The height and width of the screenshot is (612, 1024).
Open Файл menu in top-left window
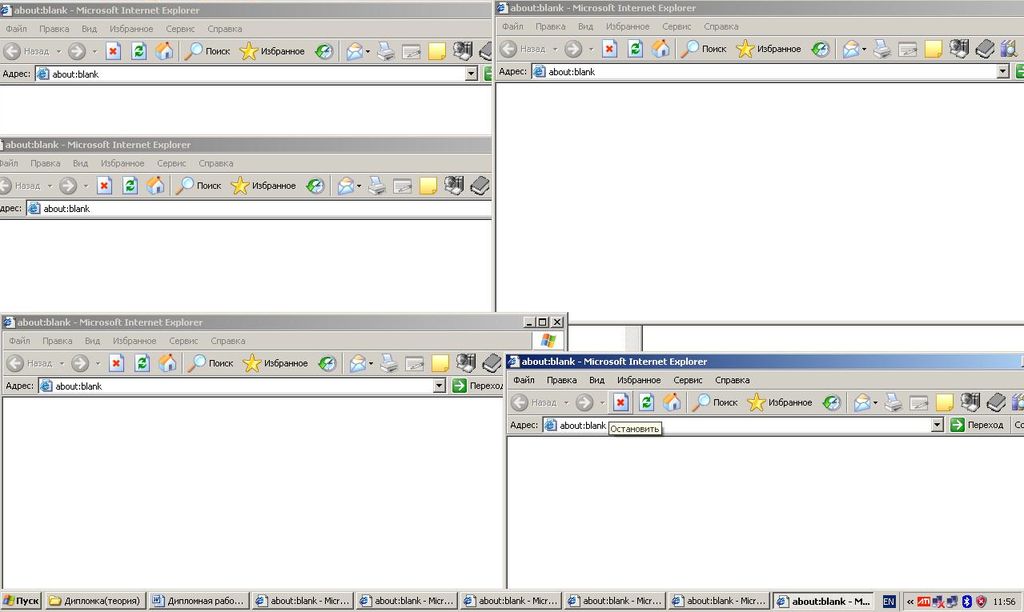coord(16,28)
